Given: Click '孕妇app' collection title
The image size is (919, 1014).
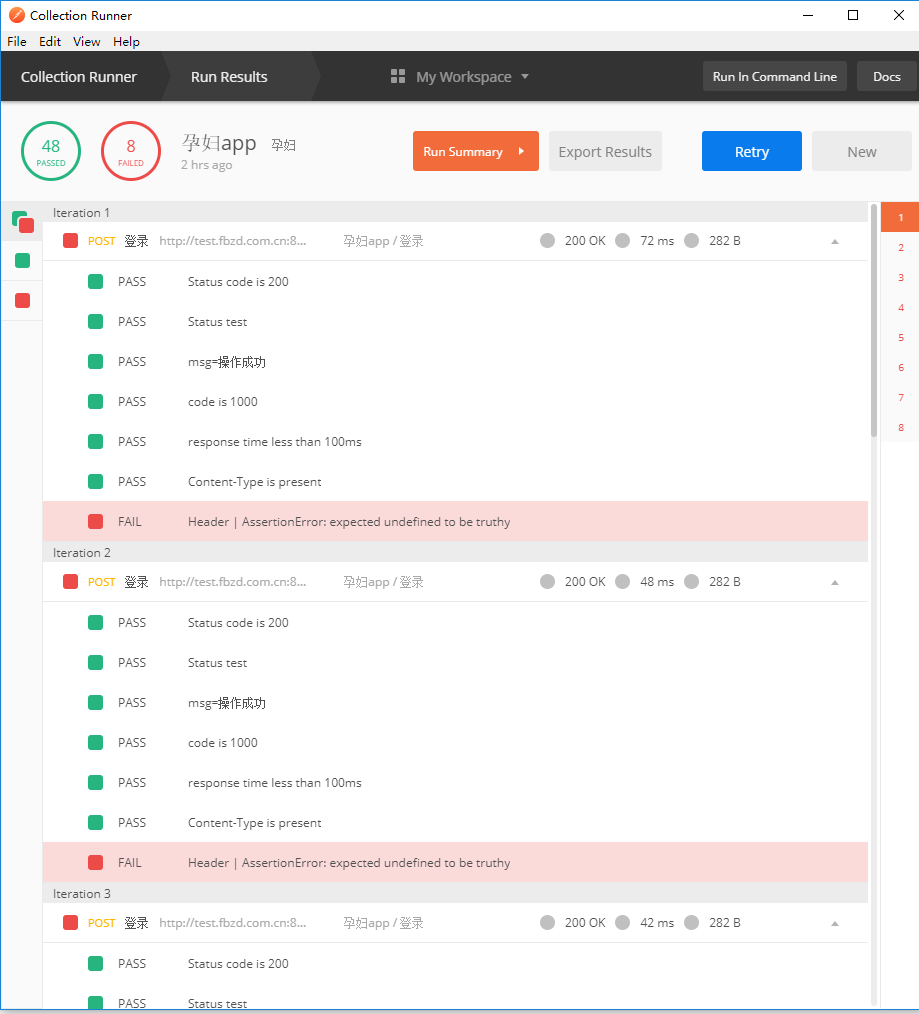Looking at the screenshot, I should (219, 142).
